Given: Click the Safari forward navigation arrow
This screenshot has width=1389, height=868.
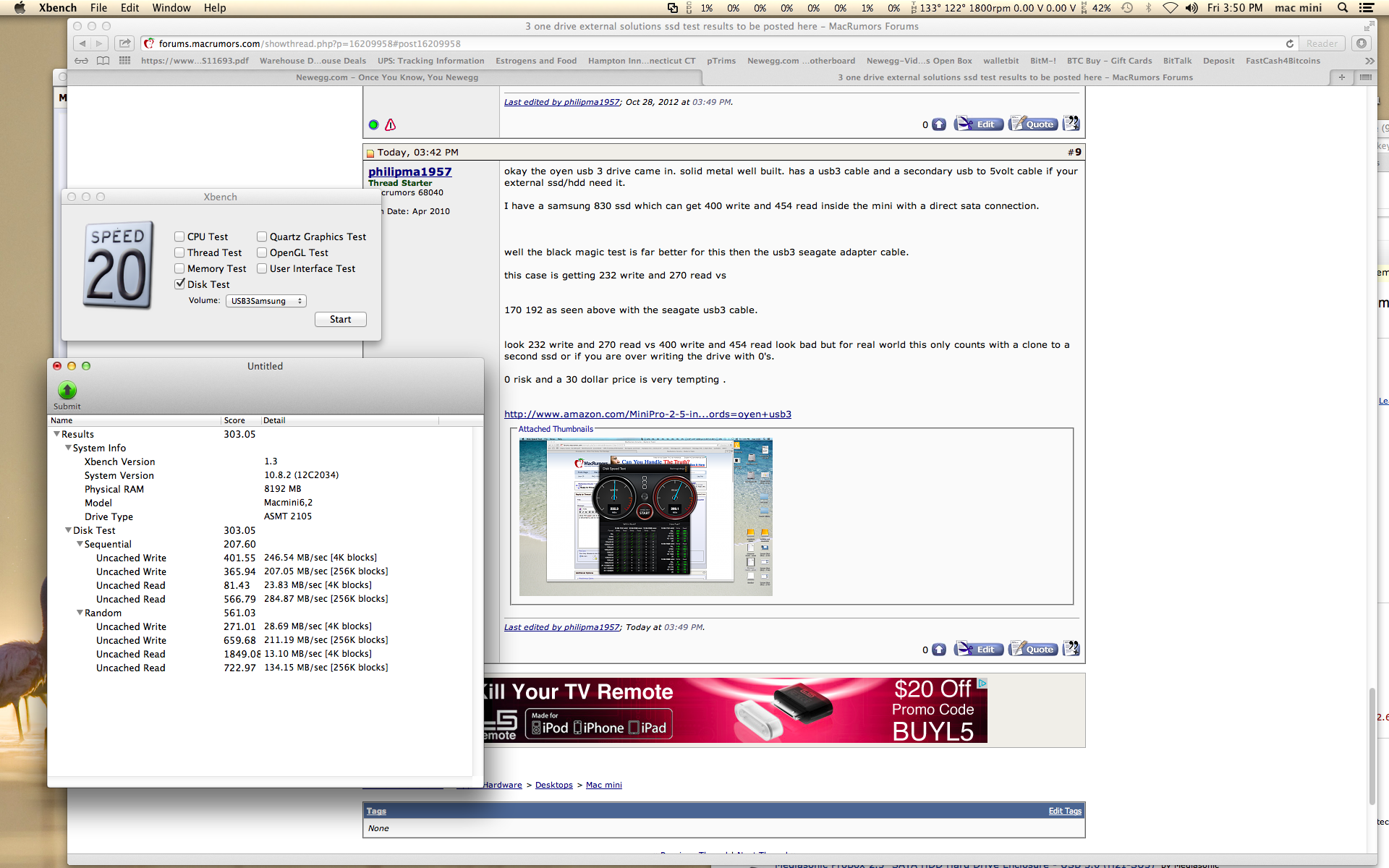Looking at the screenshot, I should click(100, 43).
